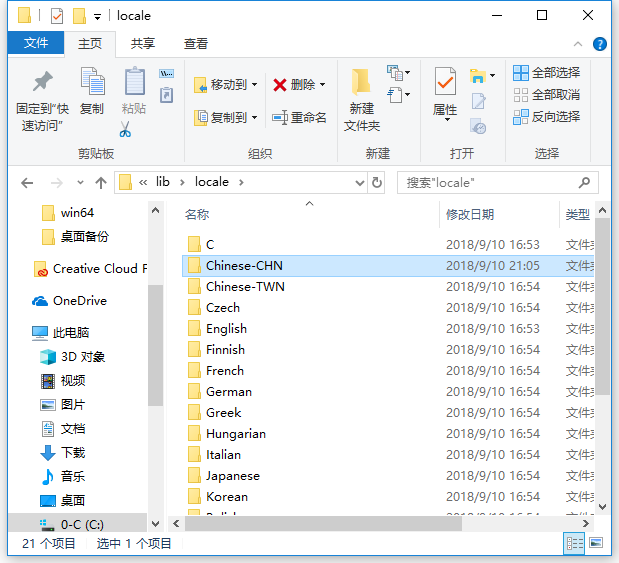
Task: Select the Korean folder
Action: (388, 497)
